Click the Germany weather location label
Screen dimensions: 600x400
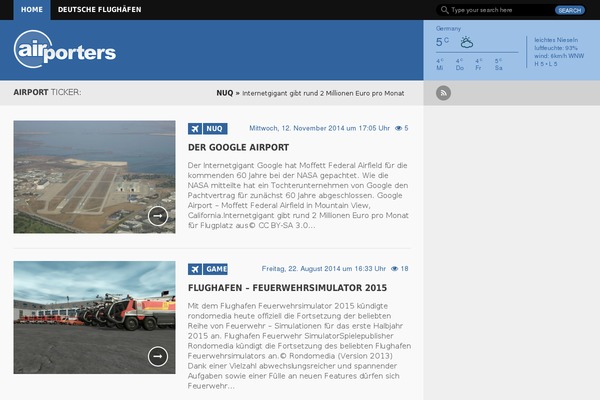tap(448, 28)
